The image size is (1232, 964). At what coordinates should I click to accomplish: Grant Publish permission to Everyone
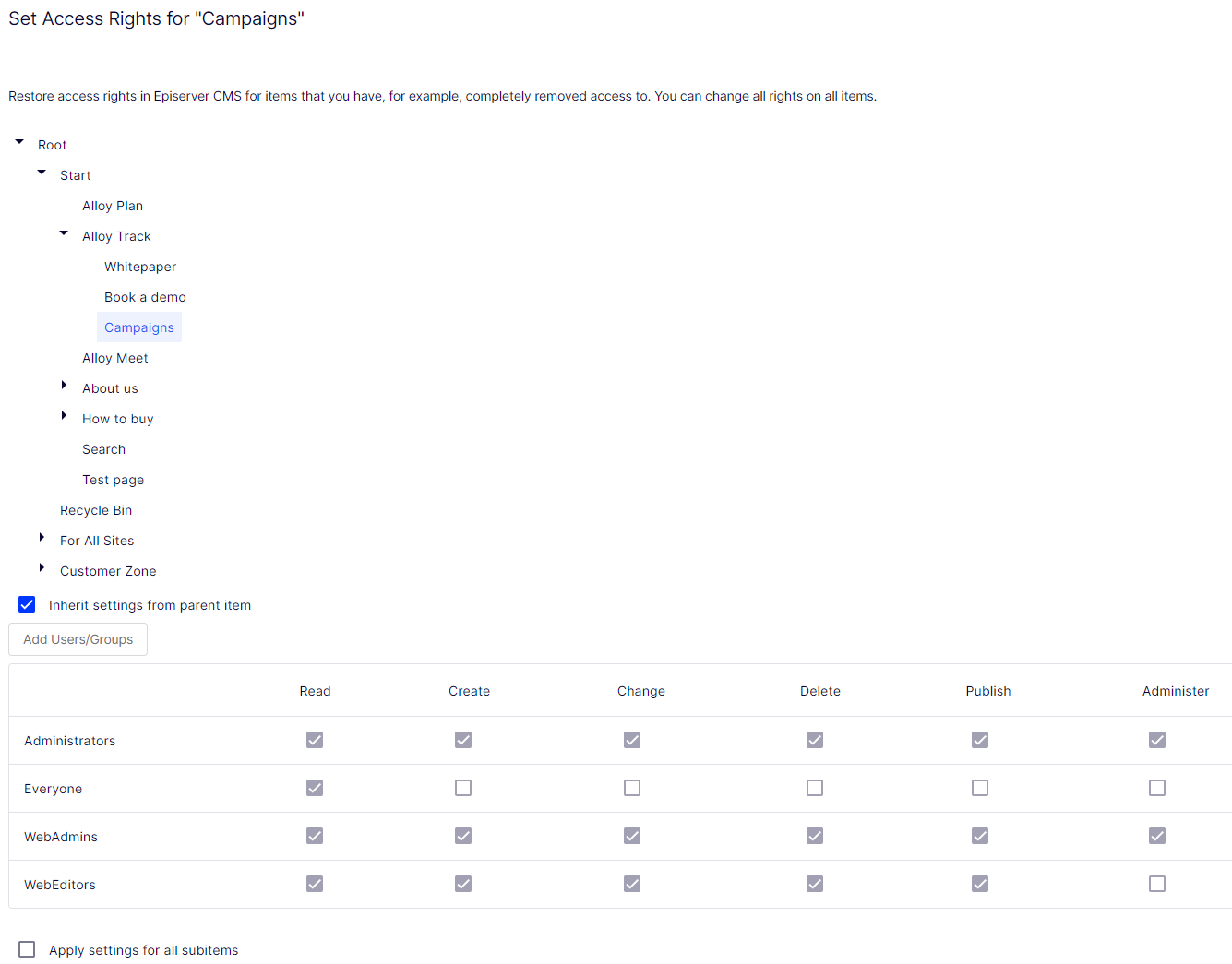(979, 788)
